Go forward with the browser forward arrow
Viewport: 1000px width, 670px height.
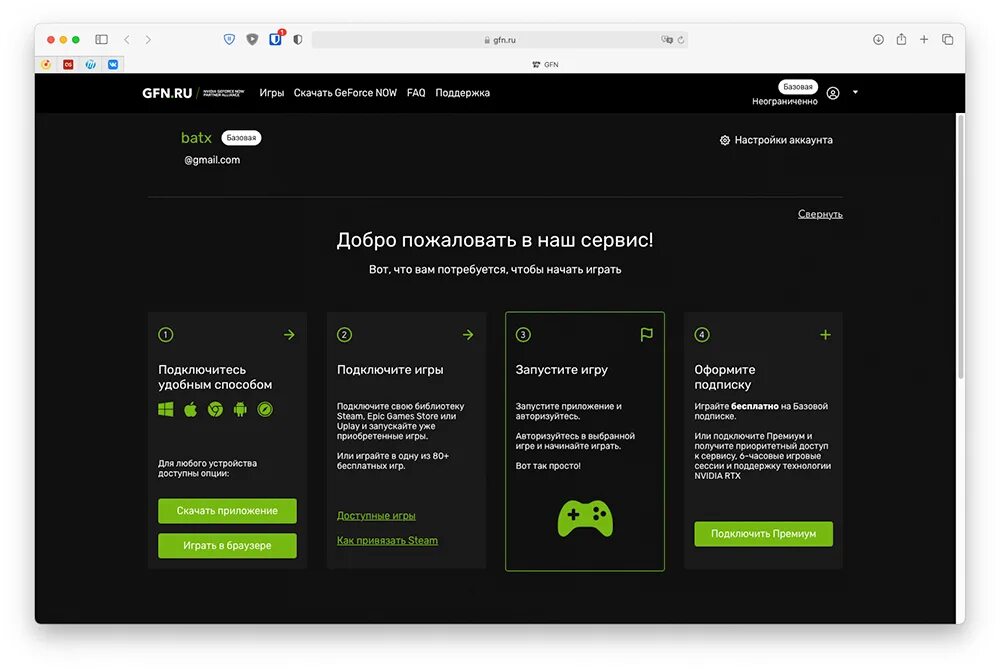click(x=148, y=40)
